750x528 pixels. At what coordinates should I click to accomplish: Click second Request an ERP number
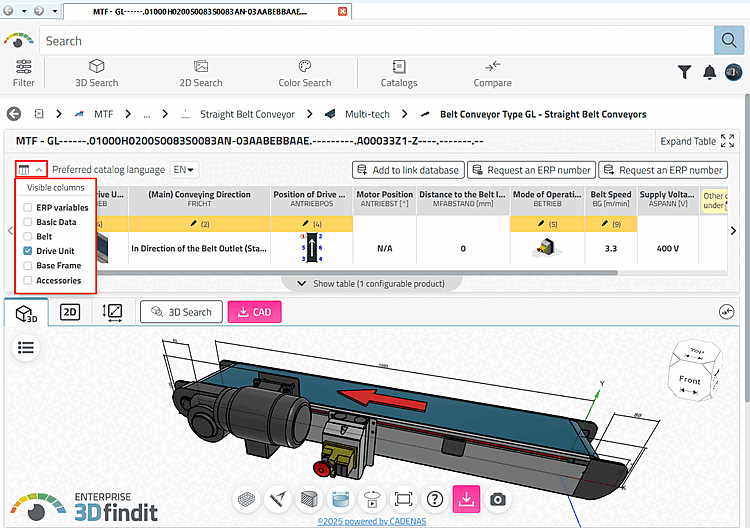pos(663,170)
